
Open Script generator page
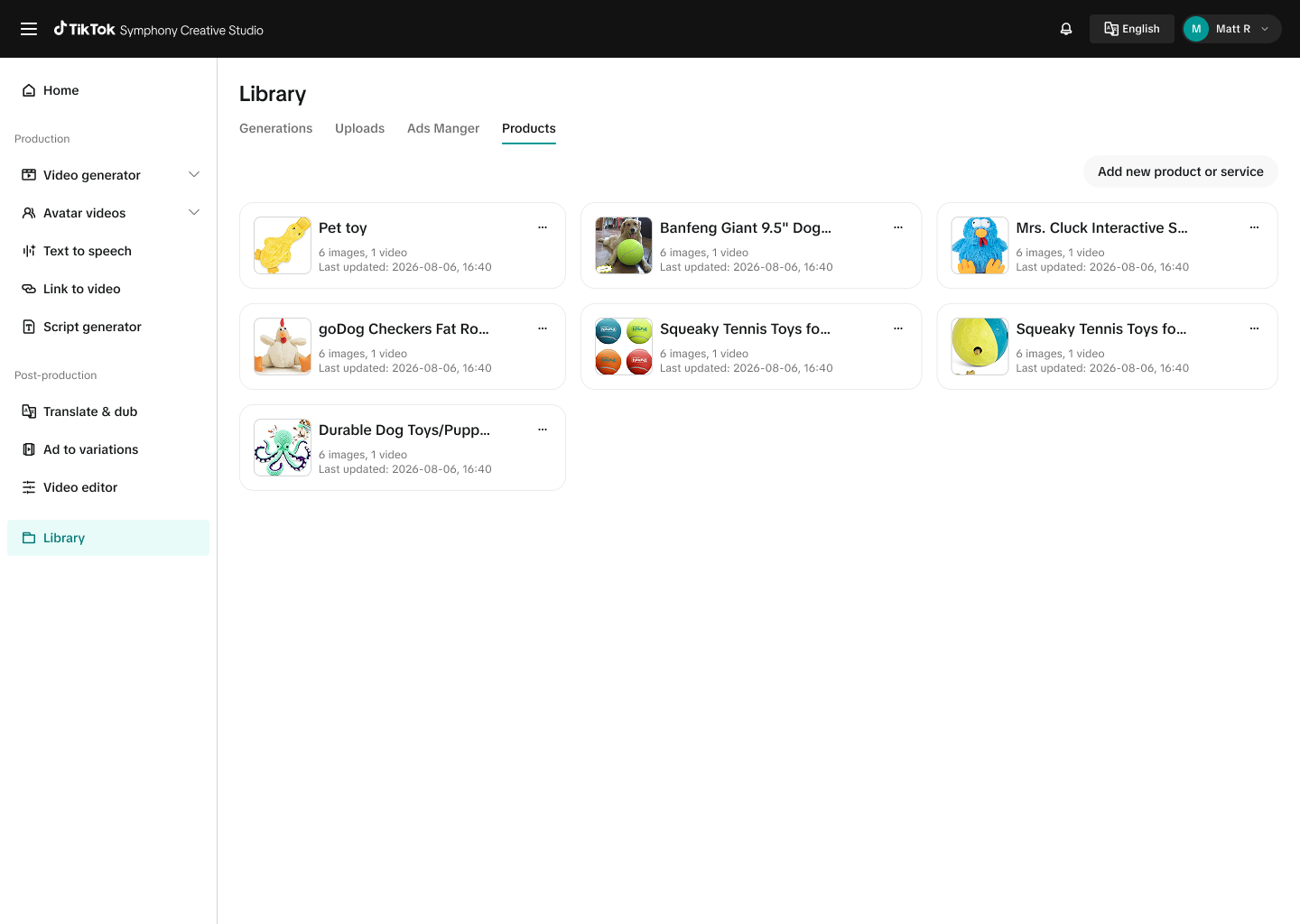tap(108, 327)
